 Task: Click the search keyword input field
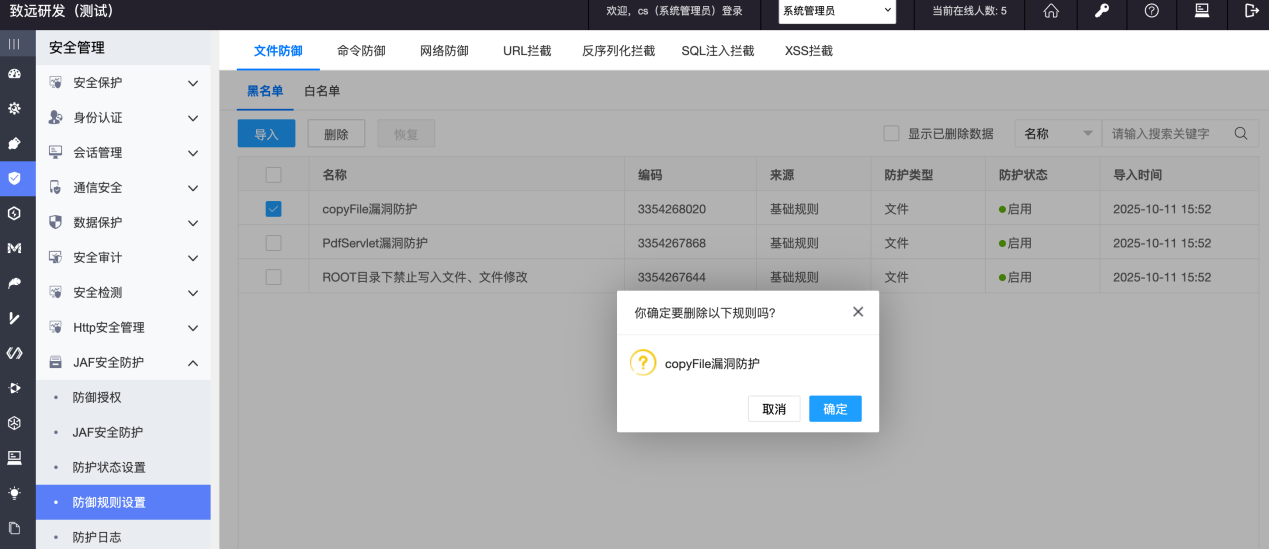click(1165, 134)
